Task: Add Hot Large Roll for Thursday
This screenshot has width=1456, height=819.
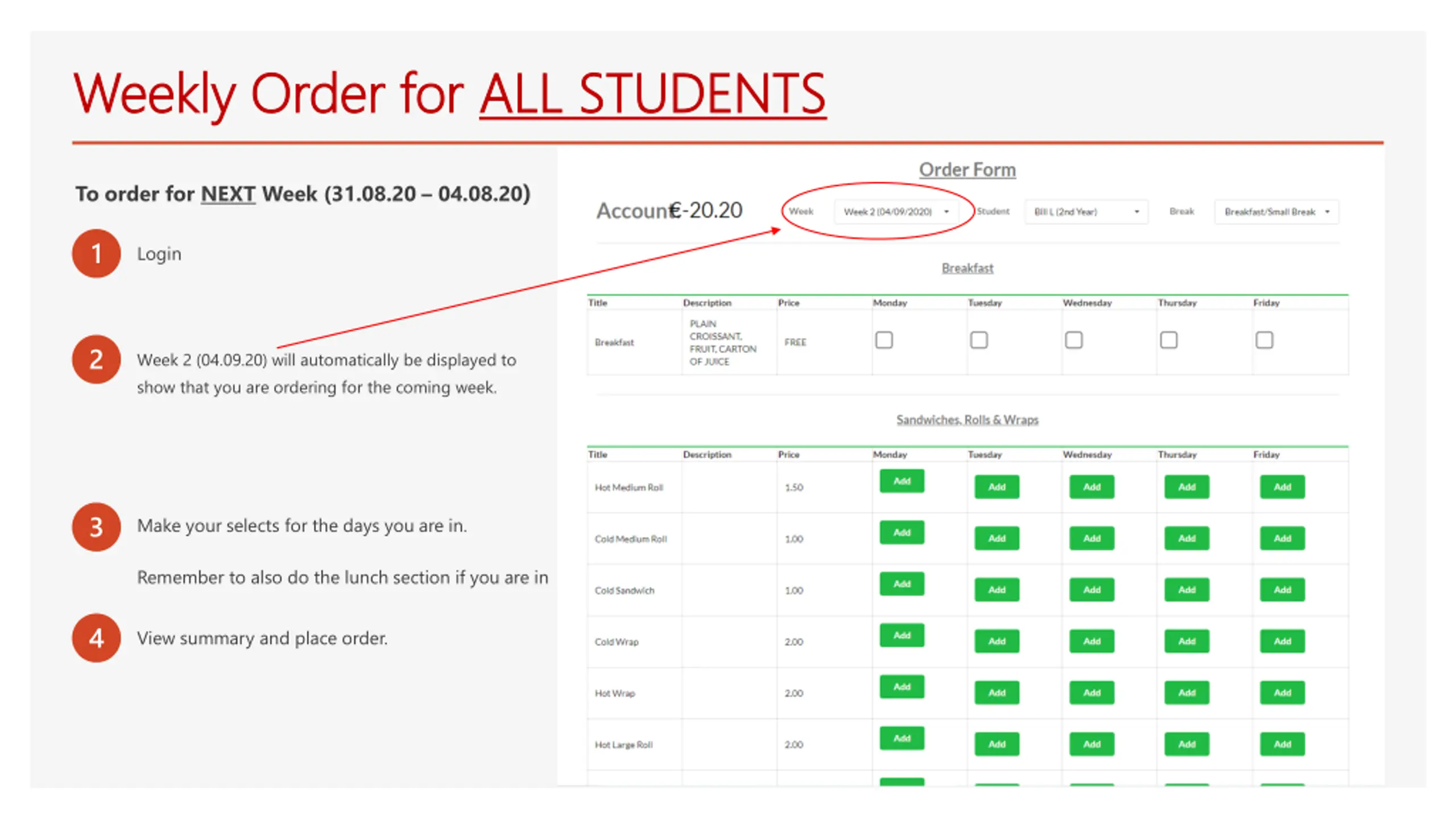Action: click(1187, 744)
